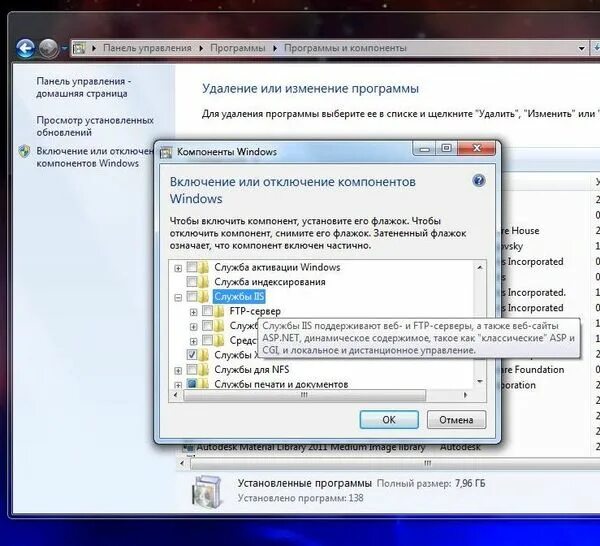Click the Компоненты Windows title bar icon
Image resolution: width=600 pixels, height=546 pixels.
coord(166,152)
